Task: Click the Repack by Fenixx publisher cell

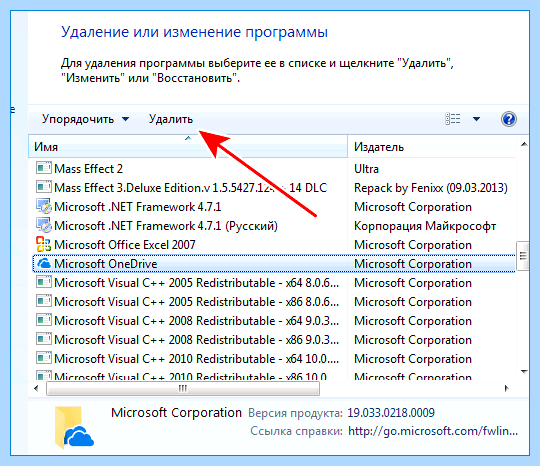Action: coord(431,188)
